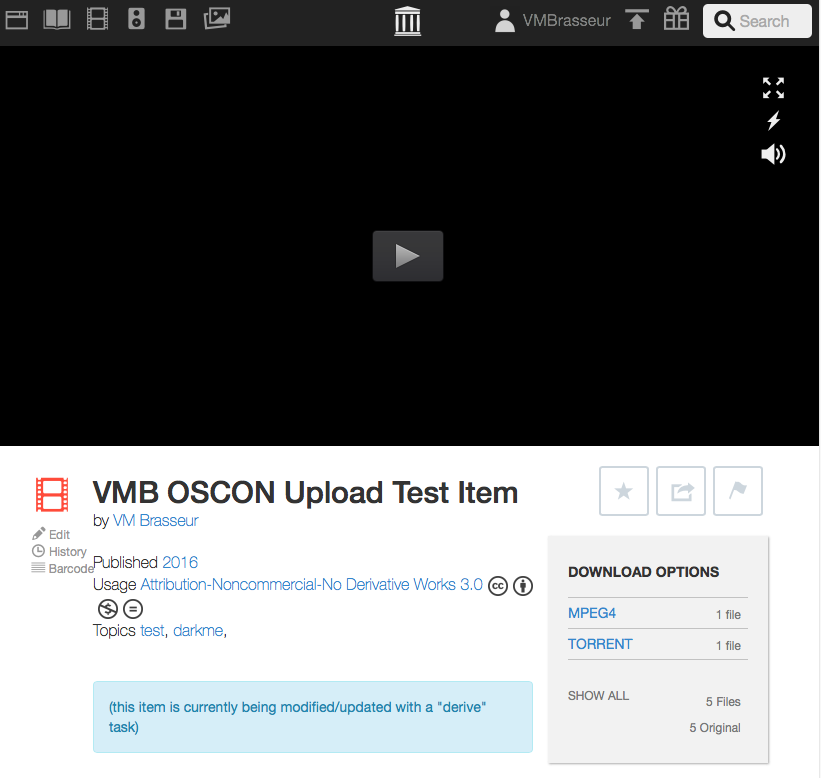Viewport: 821px width, 778px height.
Task: Open the Images icon in top bar
Action: (217, 19)
